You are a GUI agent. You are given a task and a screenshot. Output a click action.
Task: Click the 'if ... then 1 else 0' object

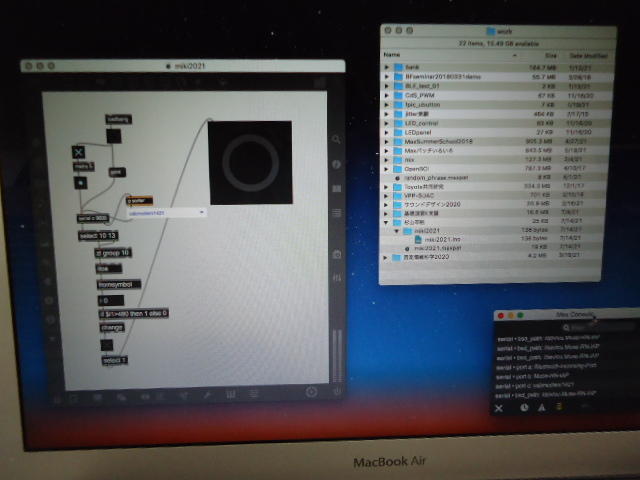point(133,313)
